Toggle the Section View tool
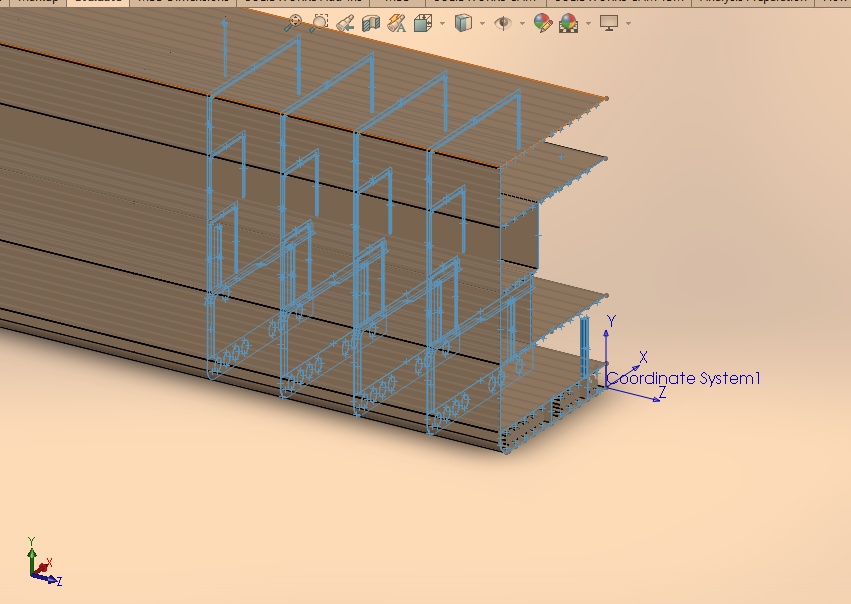The height and width of the screenshot is (604, 851). coord(371,23)
